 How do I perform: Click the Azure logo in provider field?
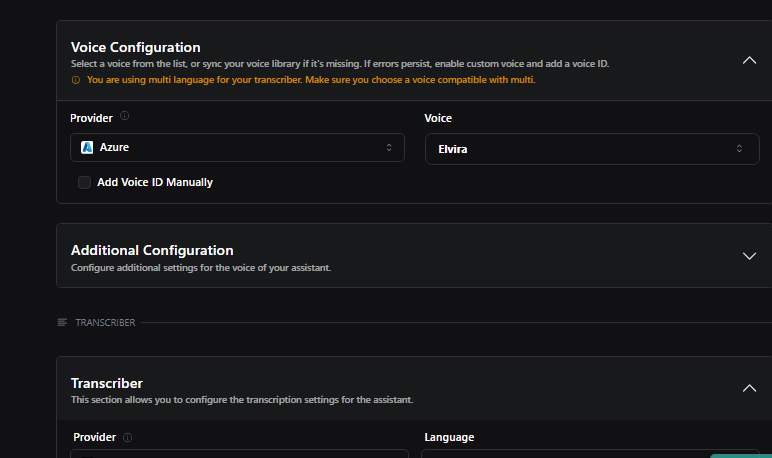point(87,147)
